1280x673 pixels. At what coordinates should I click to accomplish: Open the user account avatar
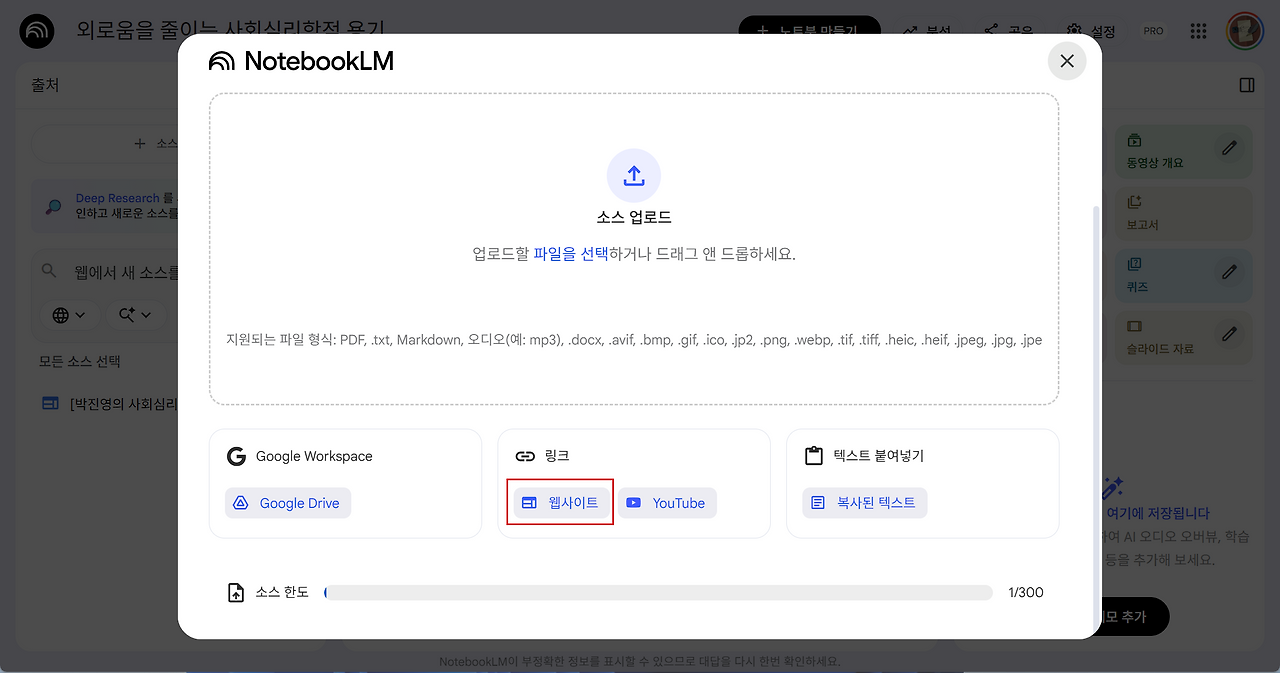(x=1245, y=31)
